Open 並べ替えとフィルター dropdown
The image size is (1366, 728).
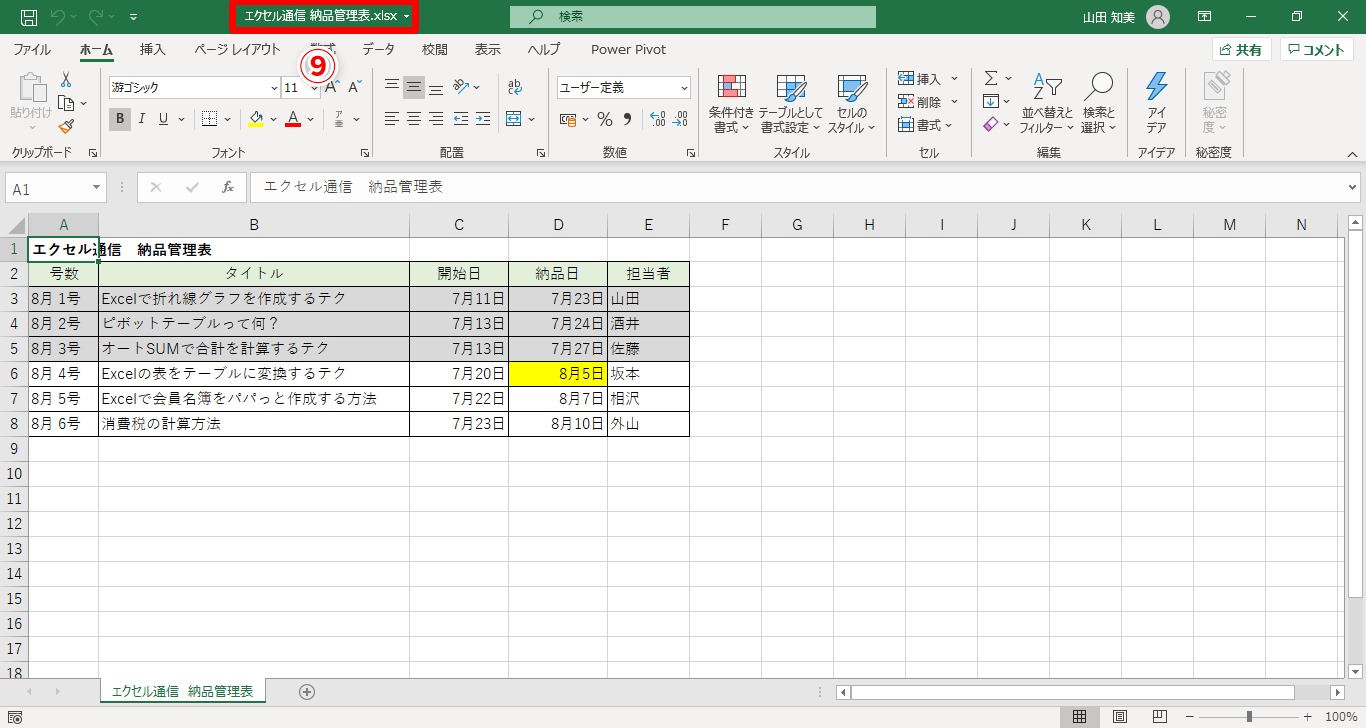point(1047,102)
